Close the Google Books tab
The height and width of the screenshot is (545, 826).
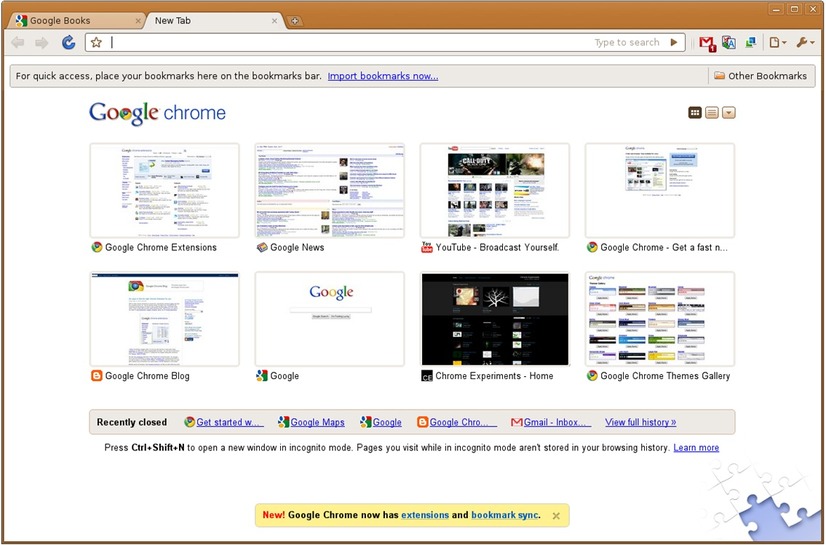coord(138,21)
